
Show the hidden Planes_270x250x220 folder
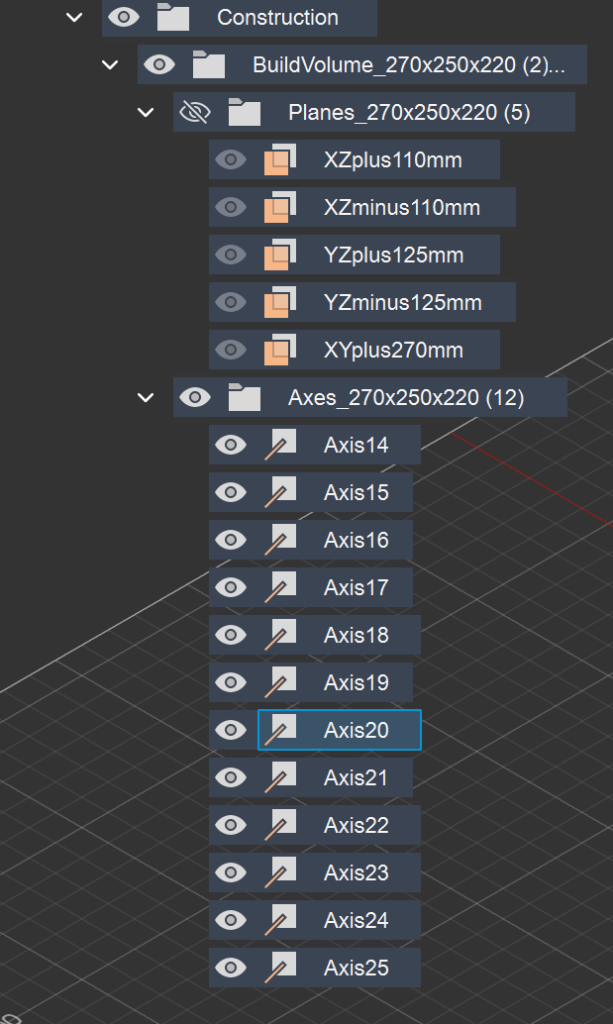coord(194,113)
